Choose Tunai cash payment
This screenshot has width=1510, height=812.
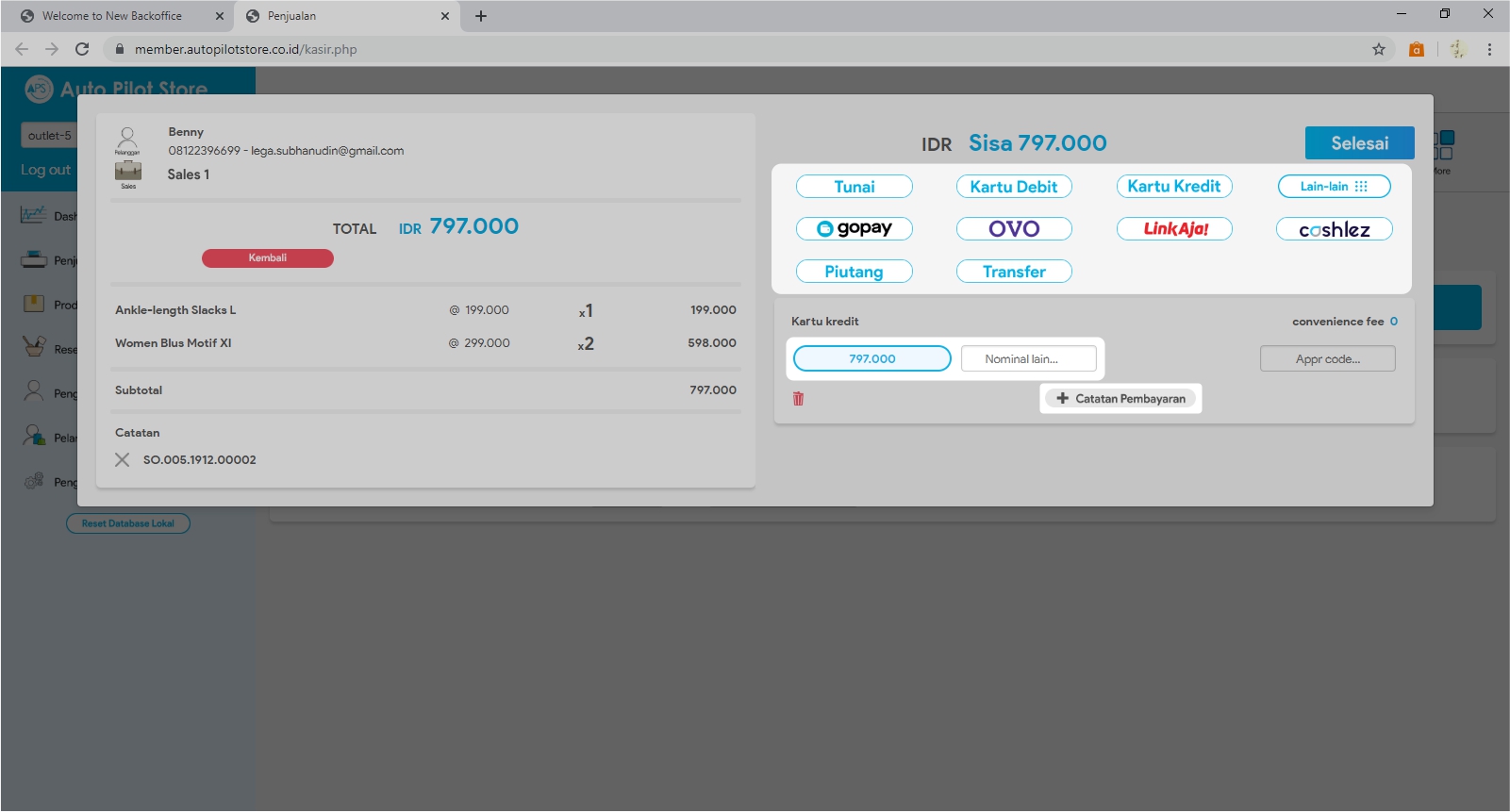point(854,187)
